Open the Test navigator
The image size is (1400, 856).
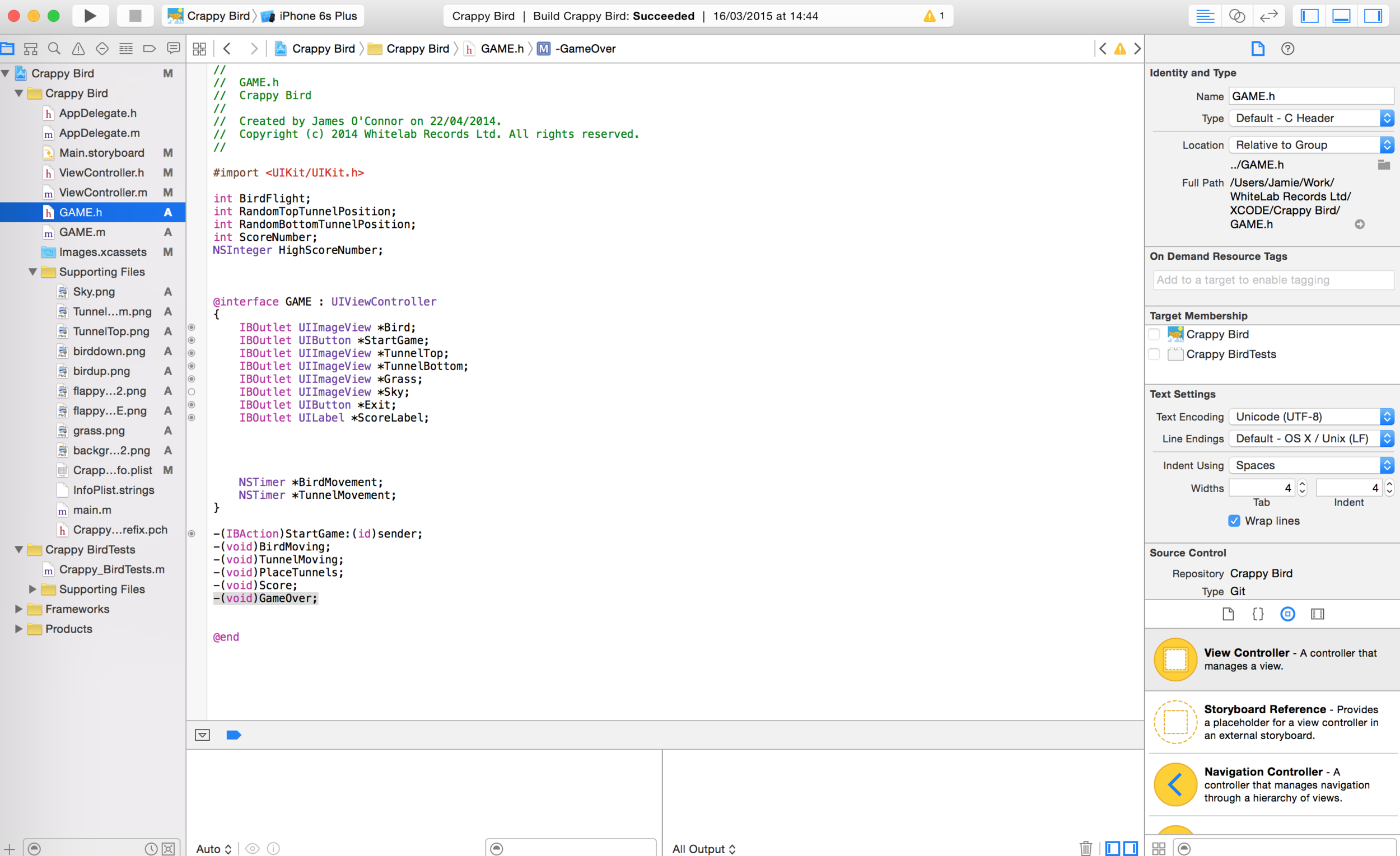pyautogui.click(x=102, y=49)
